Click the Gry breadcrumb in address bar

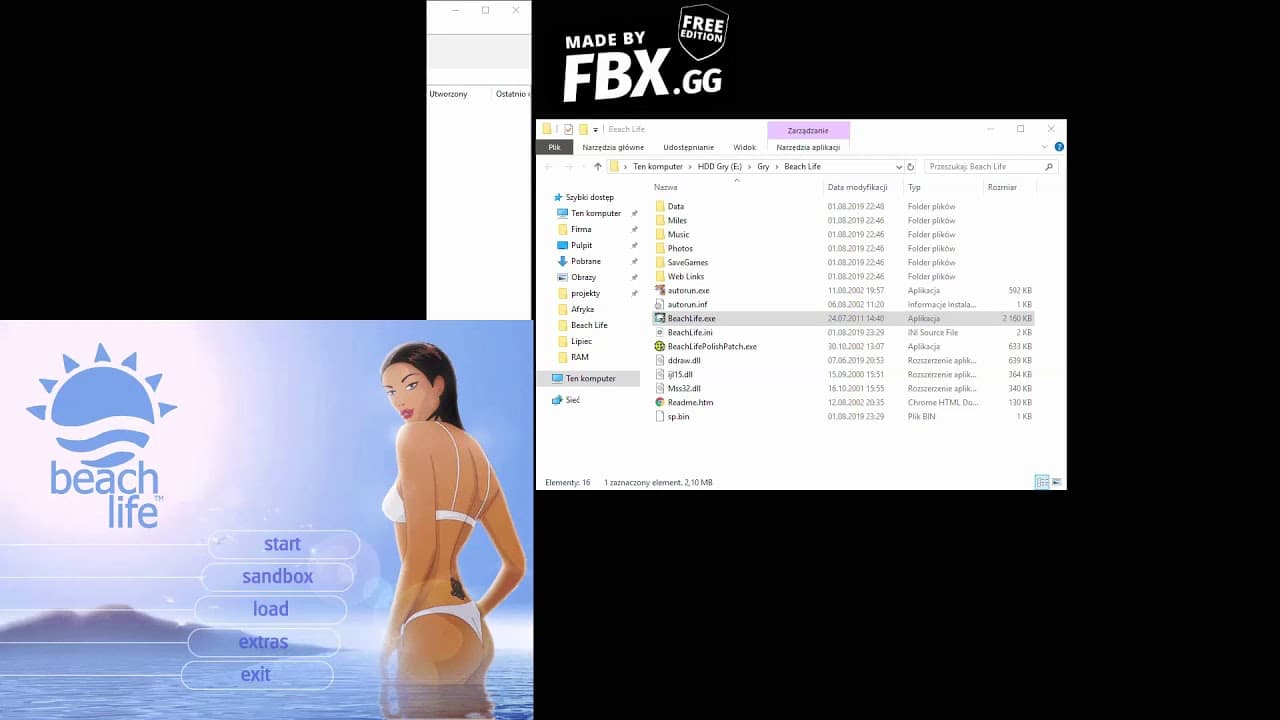pos(763,167)
